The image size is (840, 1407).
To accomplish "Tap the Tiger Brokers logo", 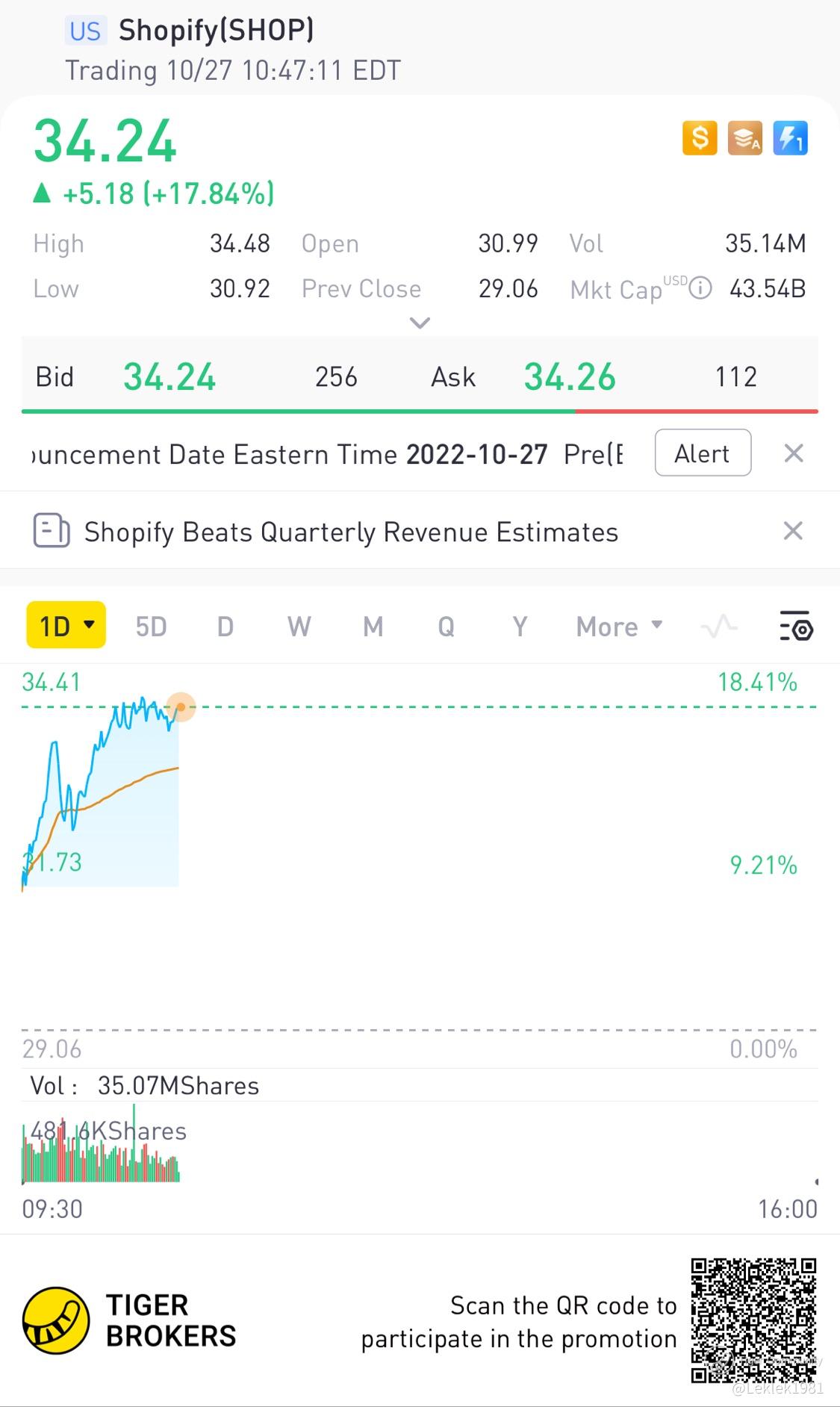I will (56, 1320).
